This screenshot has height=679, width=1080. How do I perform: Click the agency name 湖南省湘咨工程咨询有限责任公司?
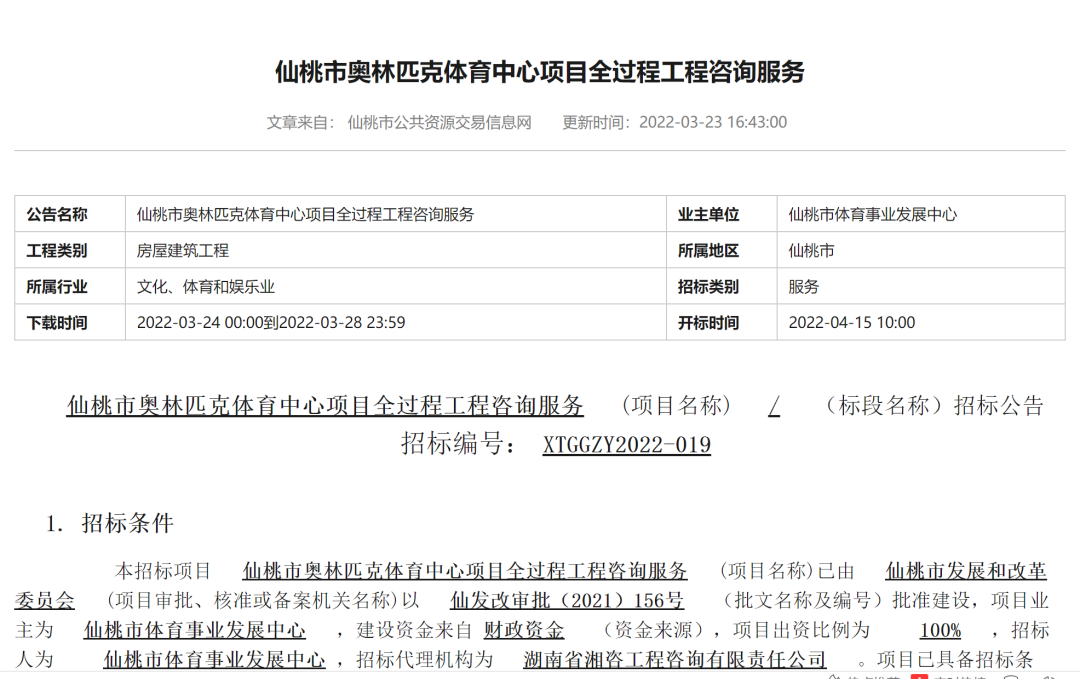[675, 660]
